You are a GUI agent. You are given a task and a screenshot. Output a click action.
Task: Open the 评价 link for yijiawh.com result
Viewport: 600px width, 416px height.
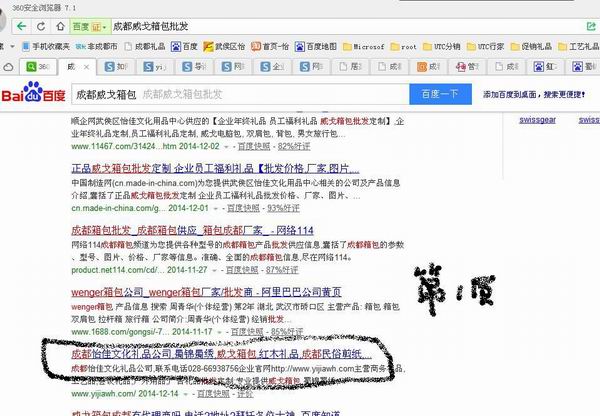coord(245,394)
